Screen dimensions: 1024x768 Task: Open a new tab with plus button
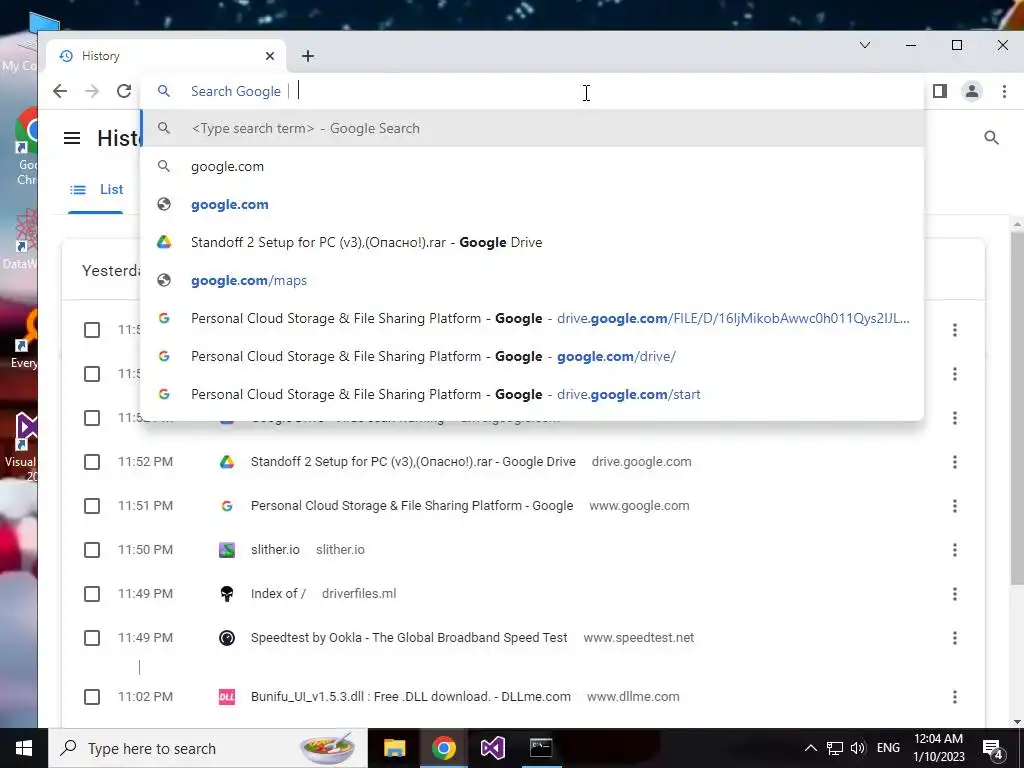[x=308, y=56]
